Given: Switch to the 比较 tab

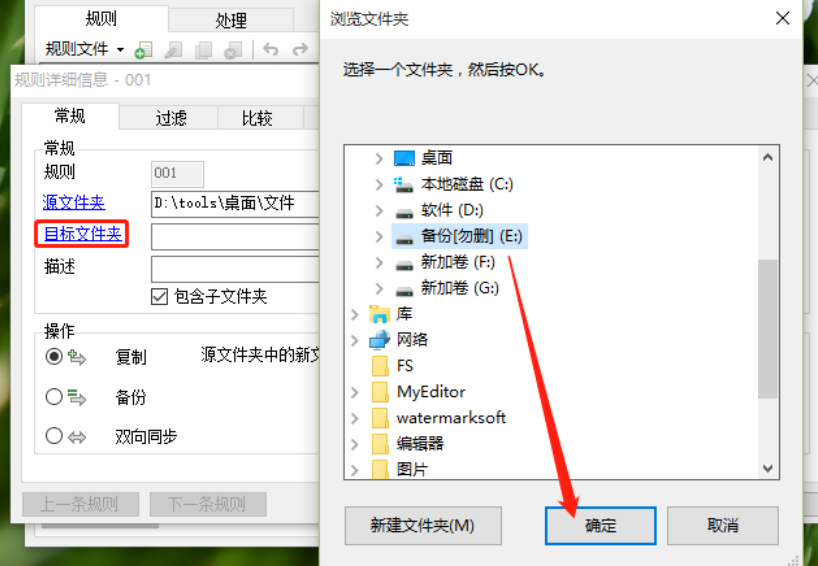Looking at the screenshot, I should [x=257, y=118].
